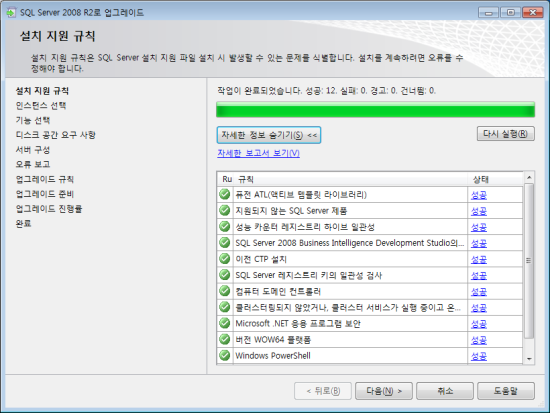
Task: Open the 자세한 보고서 보기 link
Action: 258,153
